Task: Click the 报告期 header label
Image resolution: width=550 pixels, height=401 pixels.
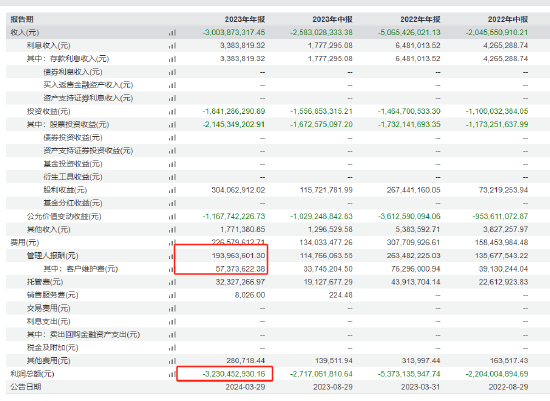Action: tap(22, 19)
